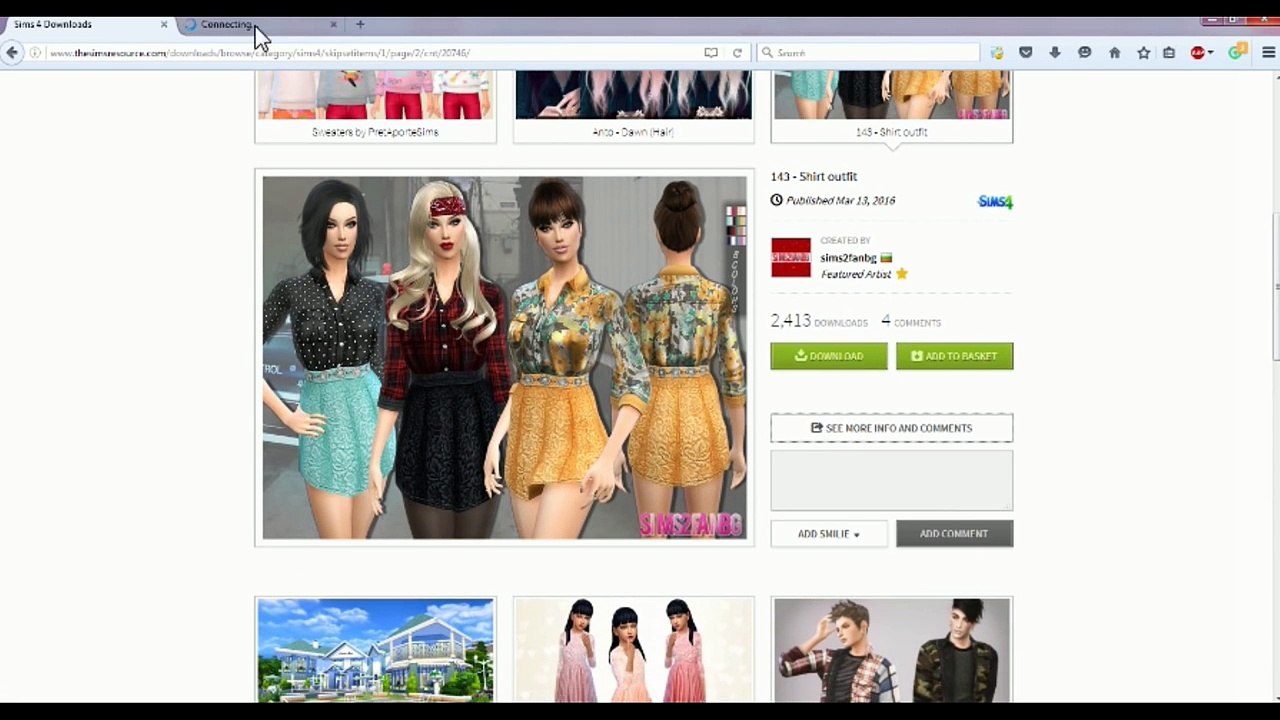This screenshot has width=1280, height=720.
Task: Close the Sims 4 Downloads tab
Action: 164,24
